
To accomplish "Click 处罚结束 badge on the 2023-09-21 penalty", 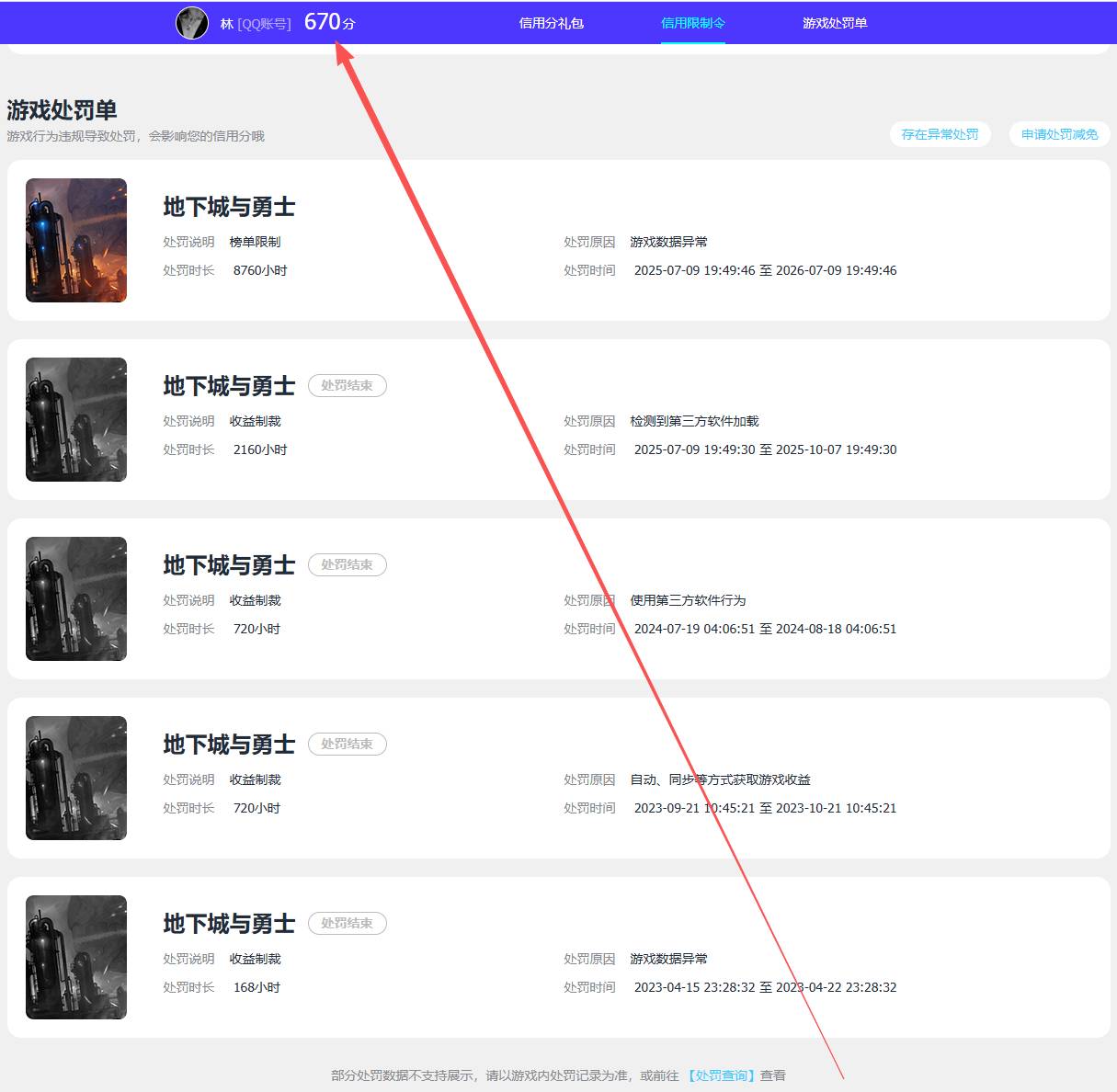I will tap(347, 745).
